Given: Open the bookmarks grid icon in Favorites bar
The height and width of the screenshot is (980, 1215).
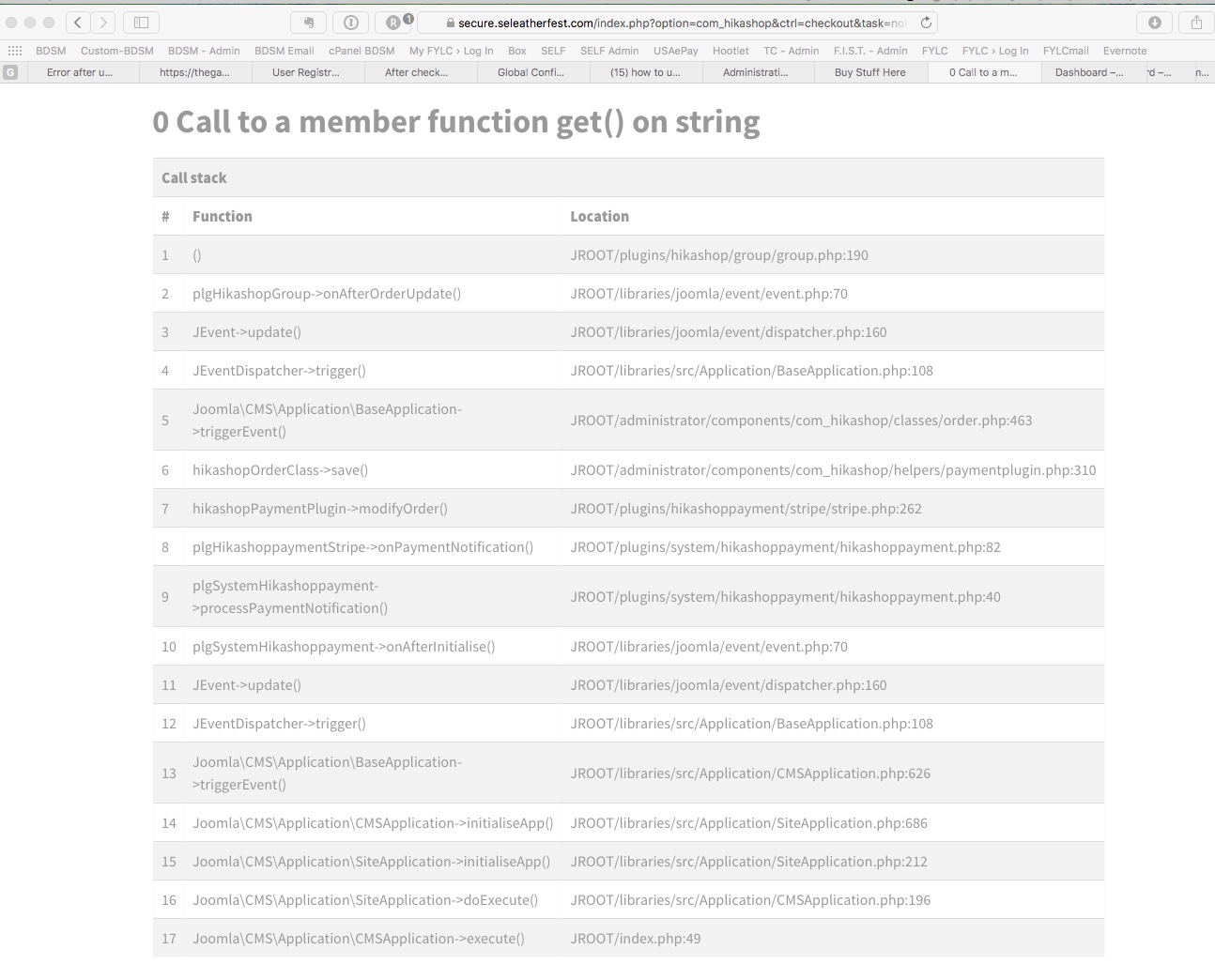Looking at the screenshot, I should click(14, 51).
